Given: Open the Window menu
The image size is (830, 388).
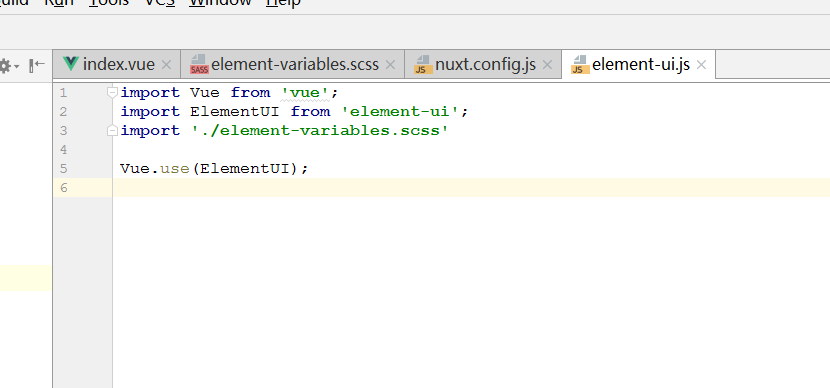Looking at the screenshot, I should click(220, 3).
